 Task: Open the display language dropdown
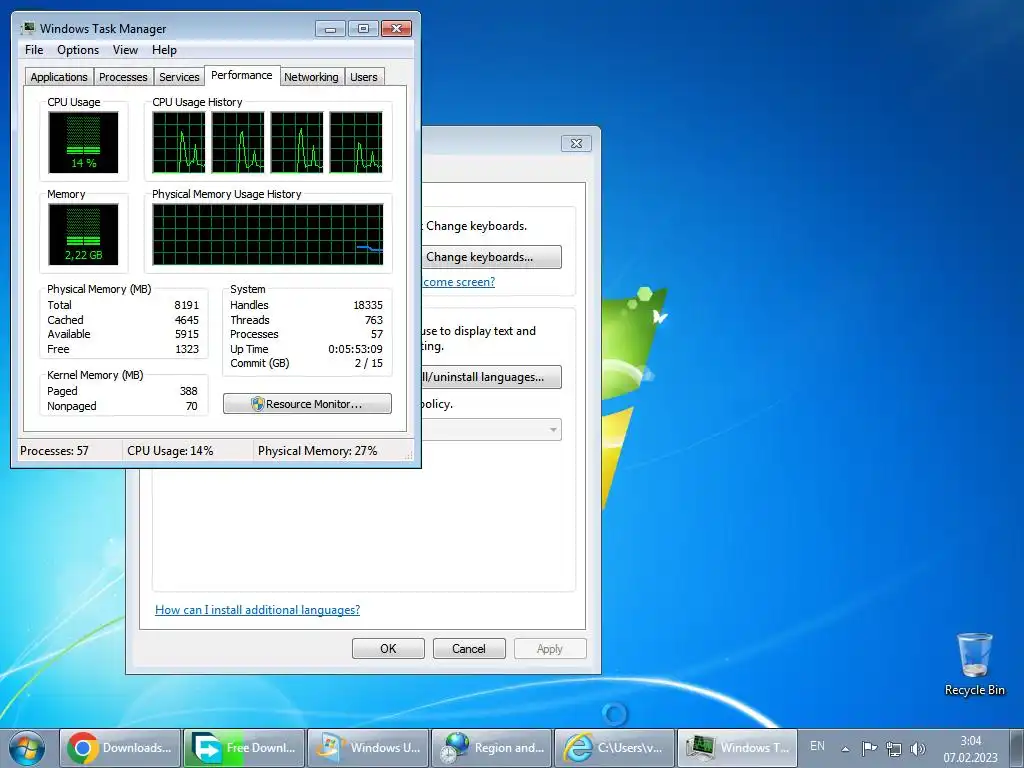click(x=490, y=429)
